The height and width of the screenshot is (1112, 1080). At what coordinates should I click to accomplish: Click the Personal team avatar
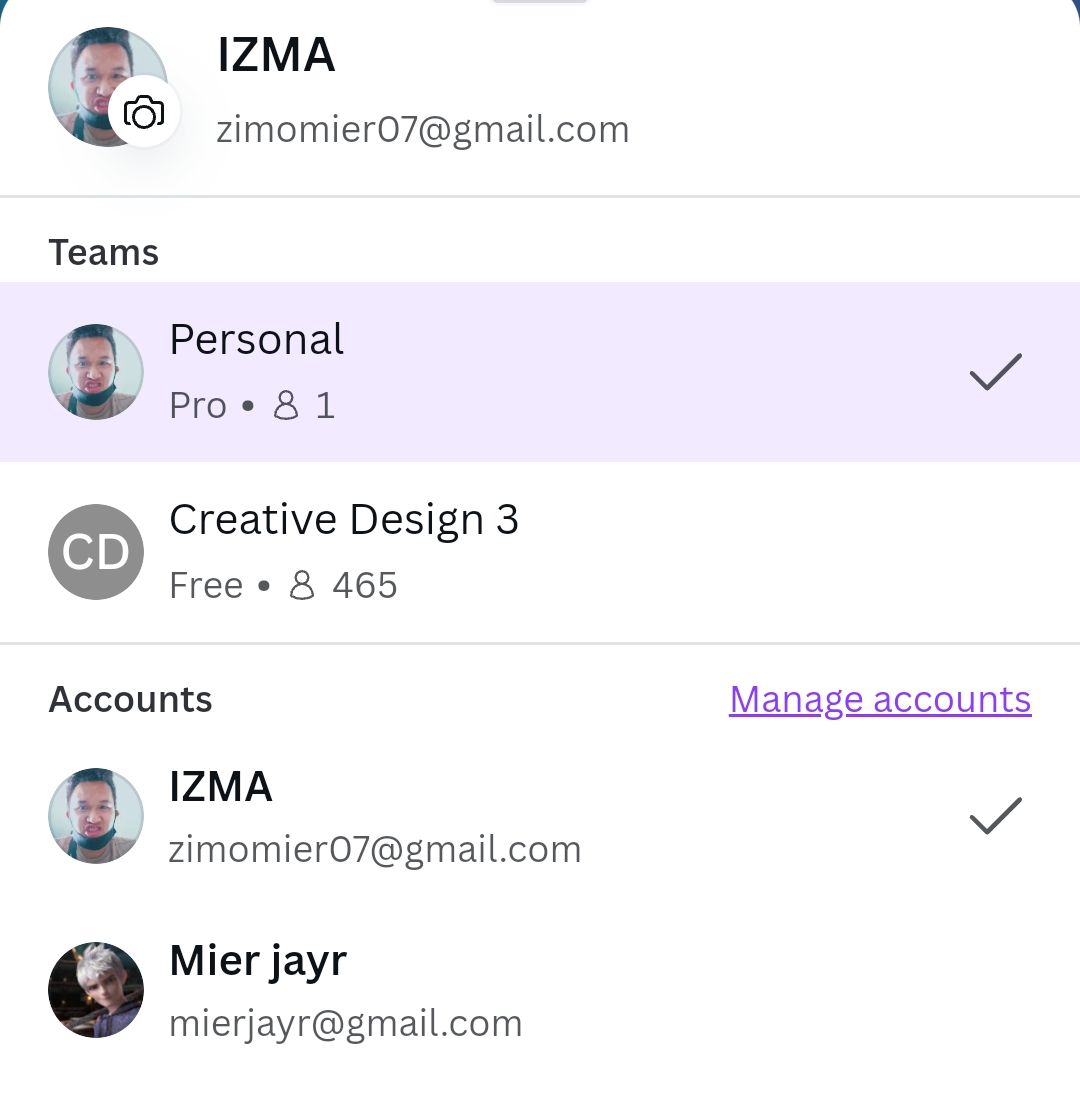tap(96, 372)
